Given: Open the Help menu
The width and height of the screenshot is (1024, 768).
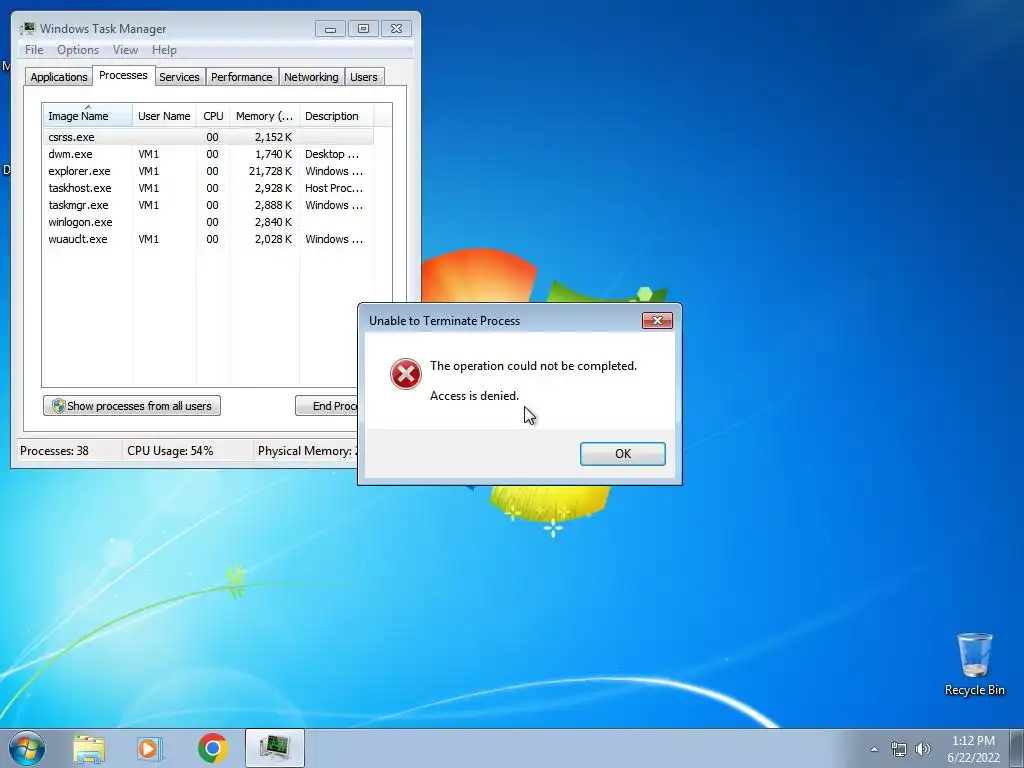Looking at the screenshot, I should point(164,50).
